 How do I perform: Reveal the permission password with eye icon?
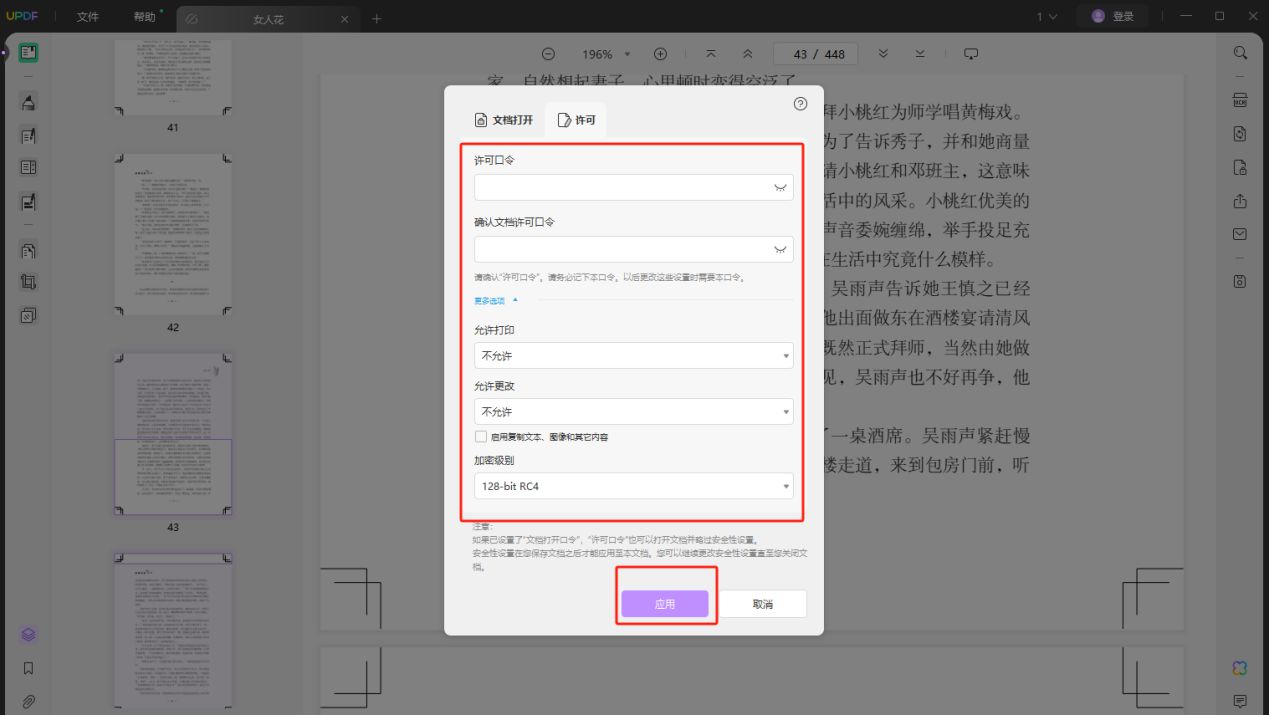click(780, 188)
